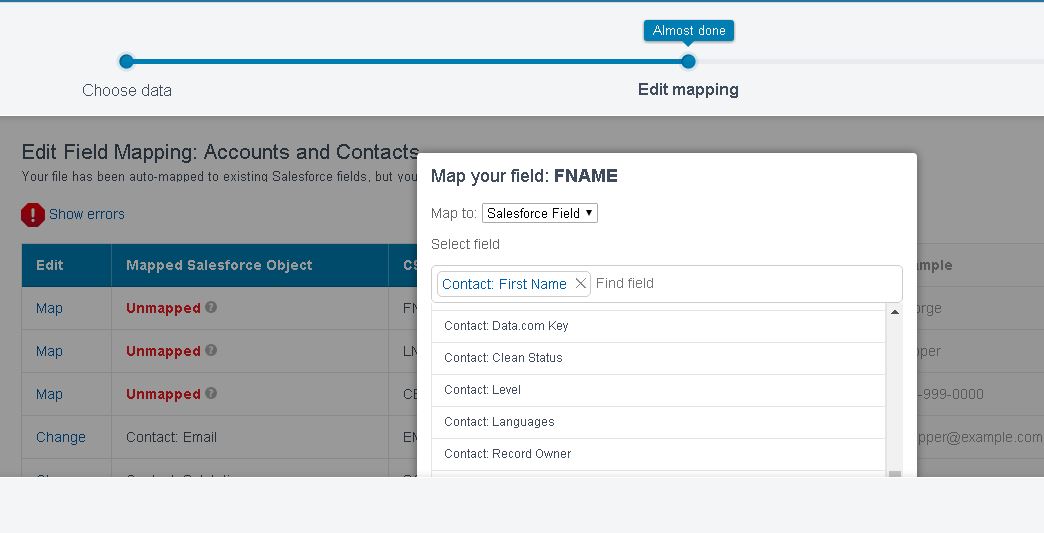Click Map link in first table row
Screen dimensions: 1044x533
[x=49, y=308]
